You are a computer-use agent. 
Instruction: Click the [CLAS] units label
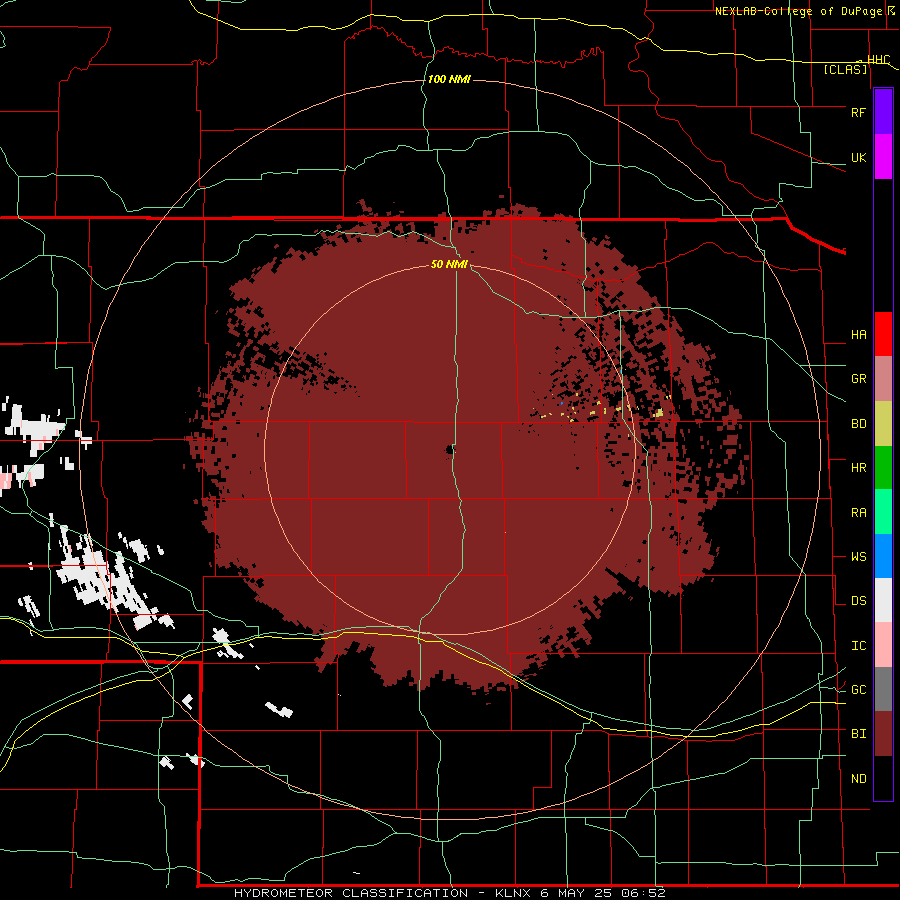[845, 69]
